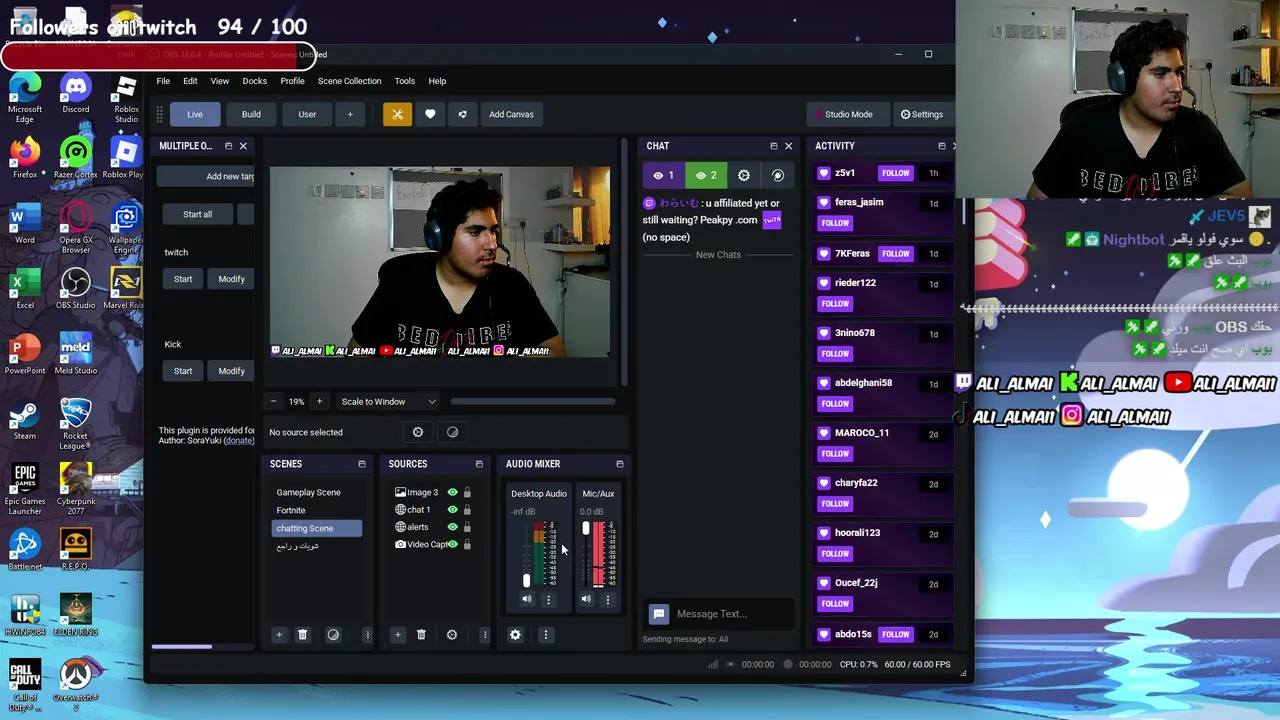The height and width of the screenshot is (720, 1280).
Task: Switch to the User layout tab
Action: pos(307,114)
